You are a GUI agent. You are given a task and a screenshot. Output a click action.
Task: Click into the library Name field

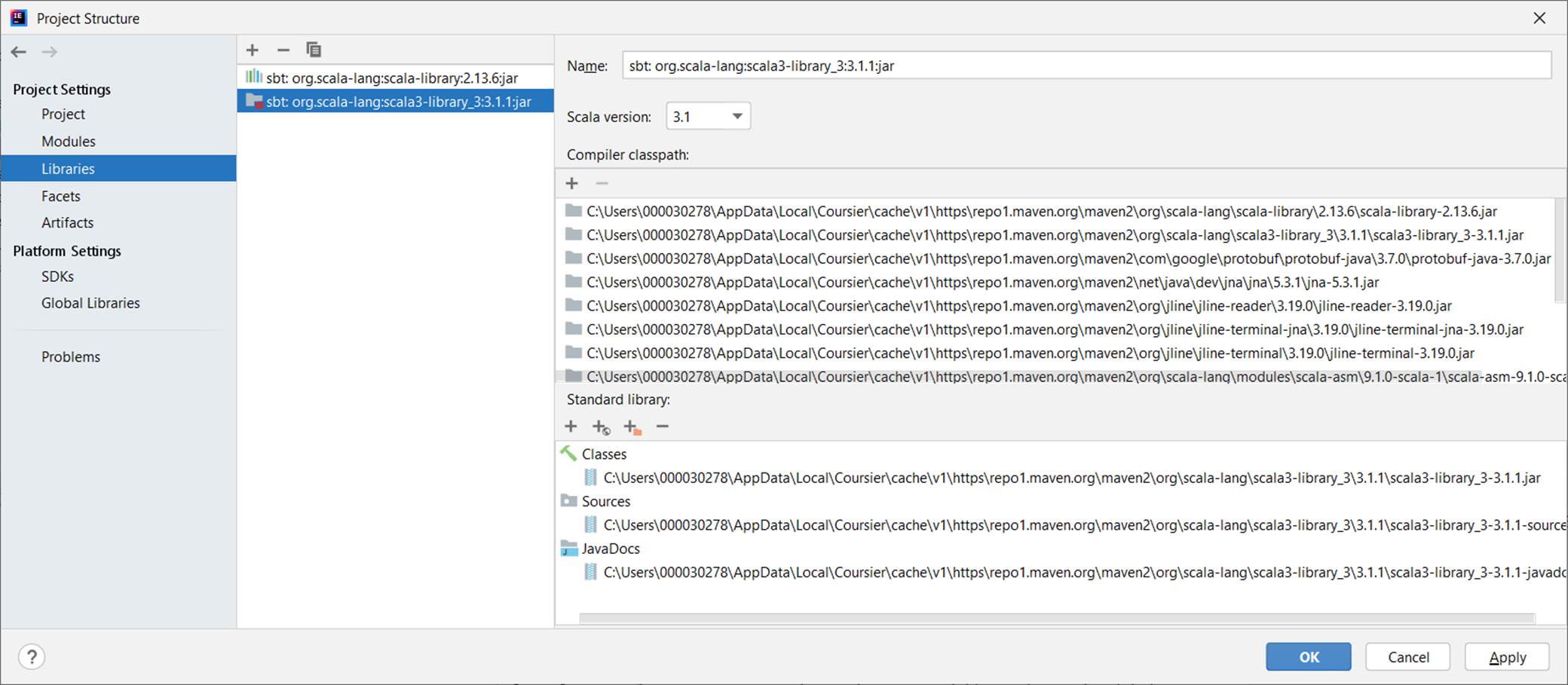[1086, 66]
